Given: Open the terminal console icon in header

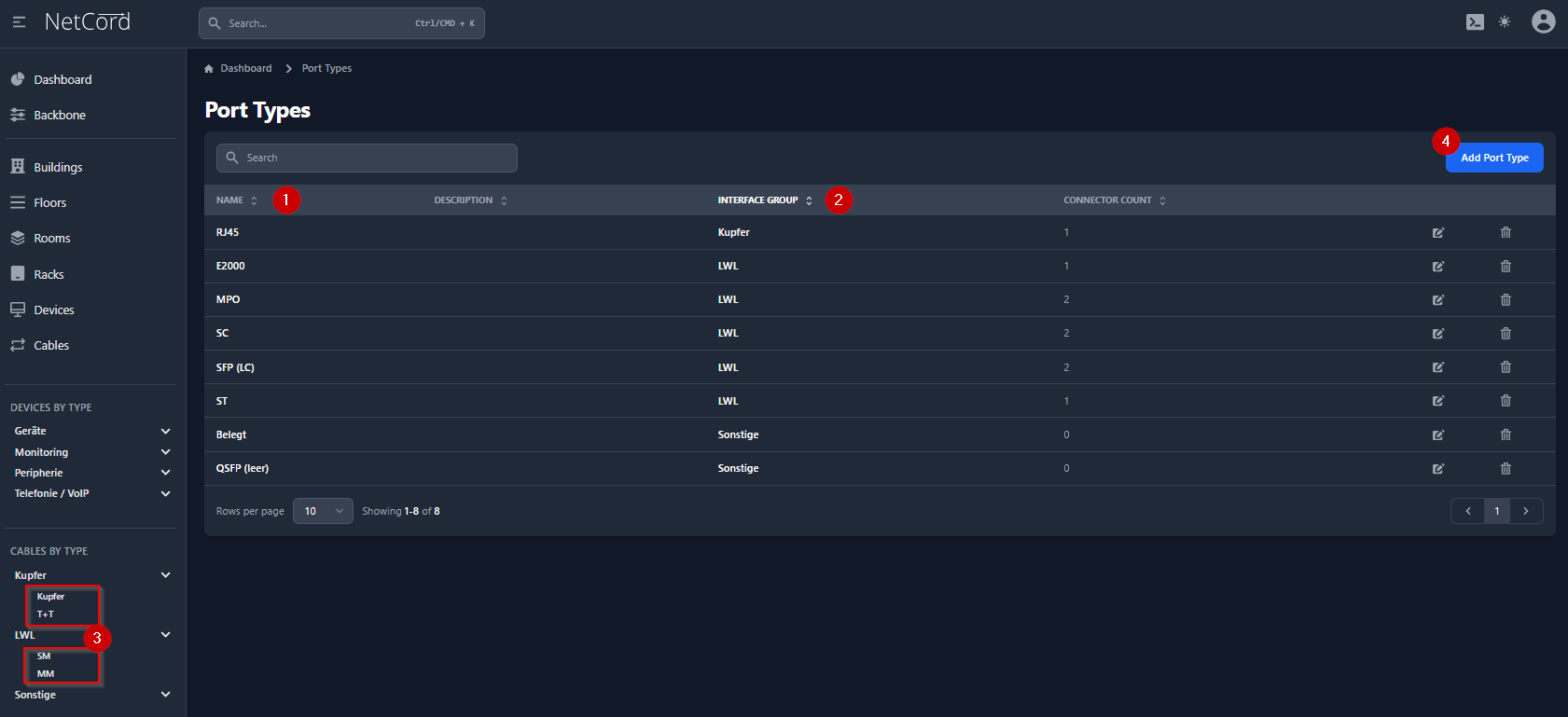Looking at the screenshot, I should pyautogui.click(x=1475, y=22).
